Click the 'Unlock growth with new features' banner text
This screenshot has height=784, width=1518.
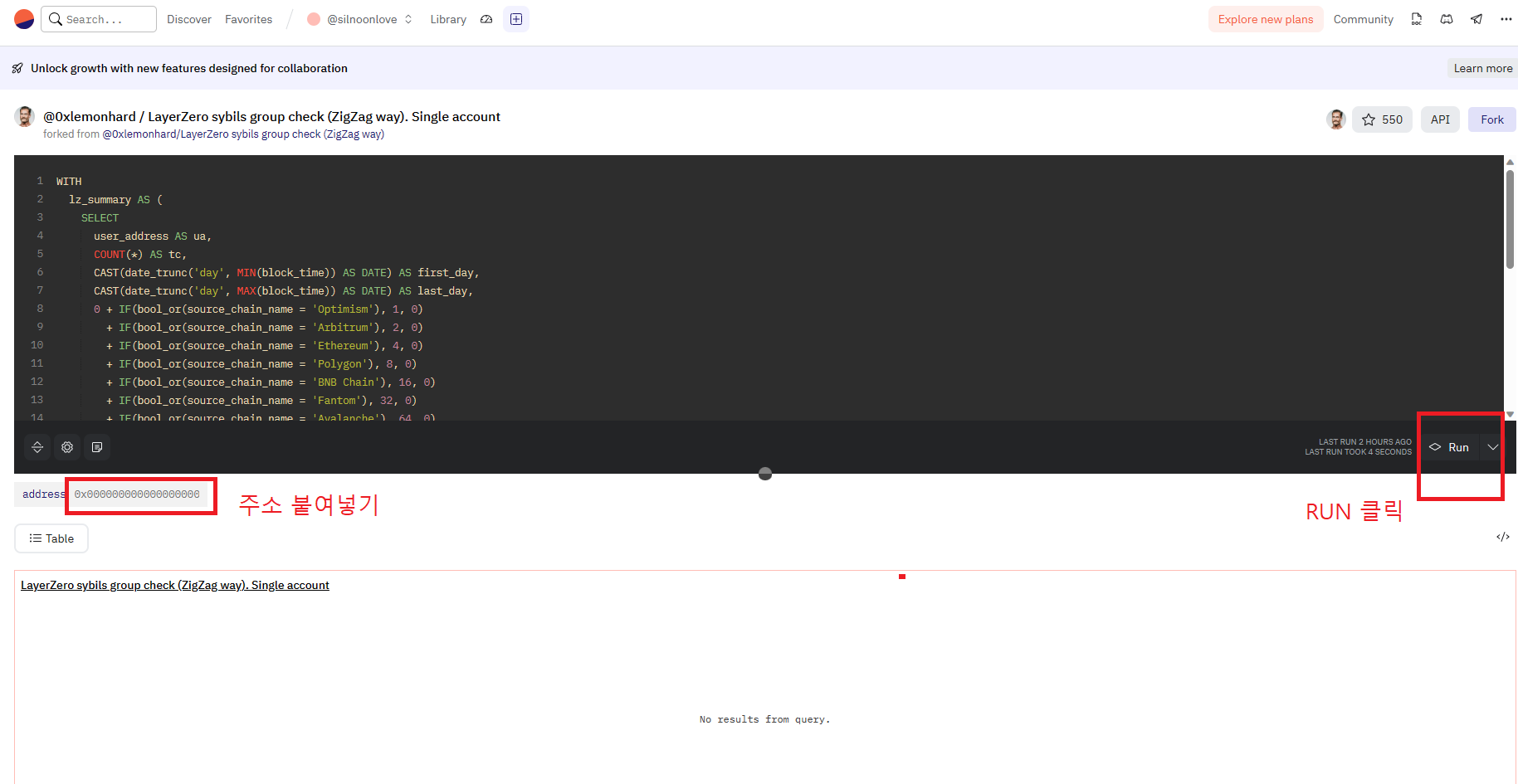(x=189, y=68)
